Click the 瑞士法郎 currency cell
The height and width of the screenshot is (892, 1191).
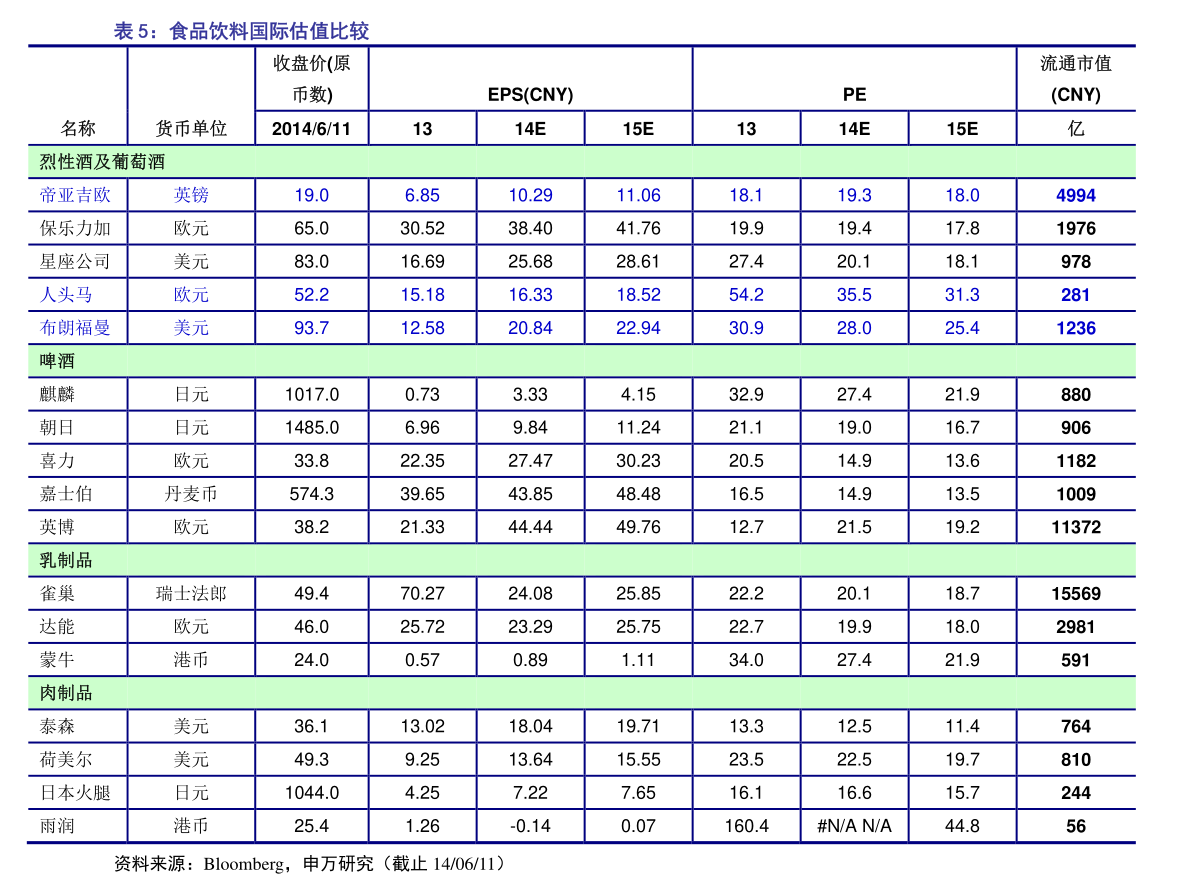click(x=191, y=593)
